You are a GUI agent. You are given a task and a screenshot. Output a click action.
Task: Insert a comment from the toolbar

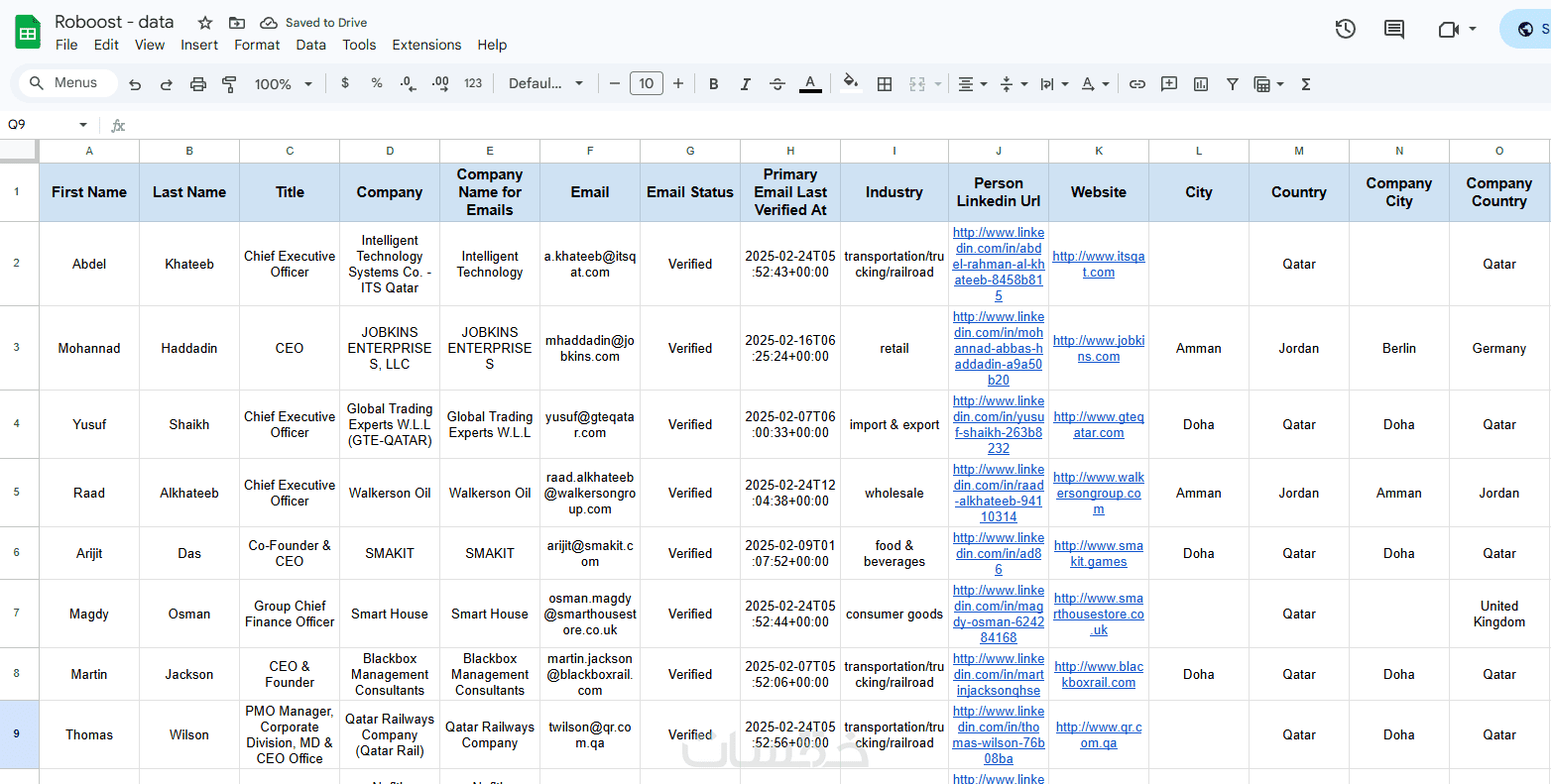[x=1169, y=84]
